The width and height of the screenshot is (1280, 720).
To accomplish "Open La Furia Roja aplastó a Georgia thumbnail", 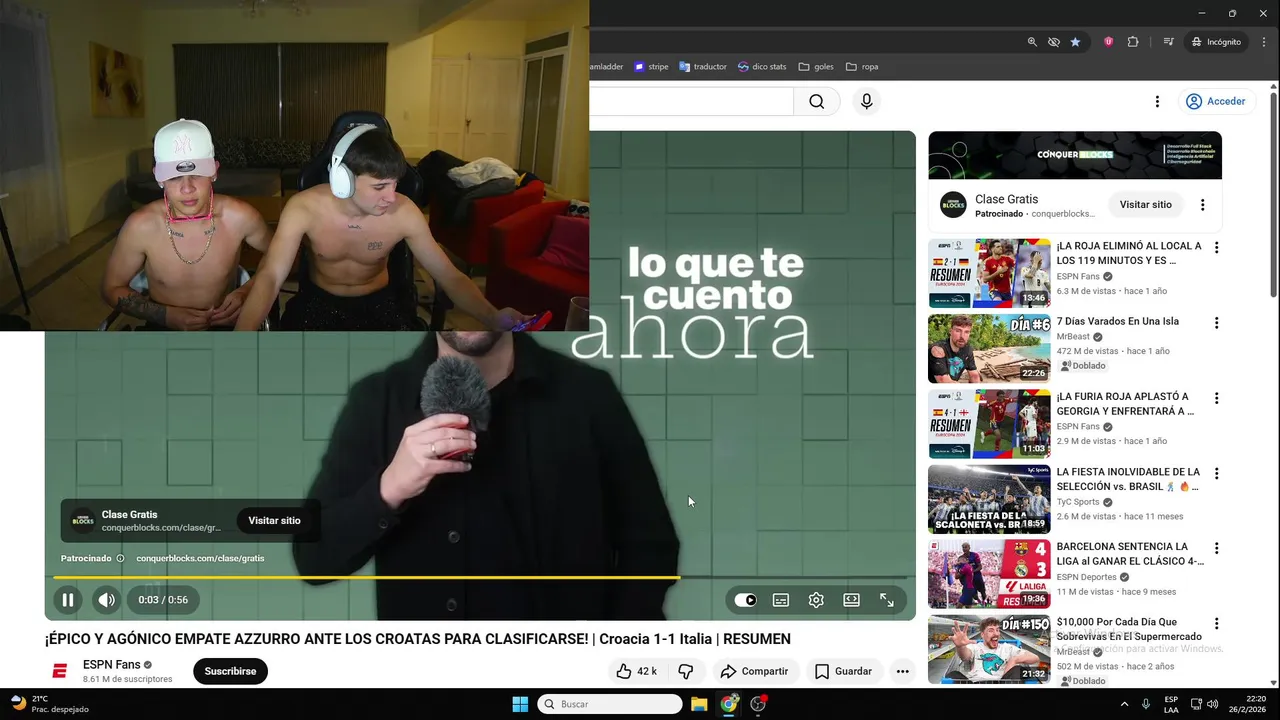I will tap(989, 423).
